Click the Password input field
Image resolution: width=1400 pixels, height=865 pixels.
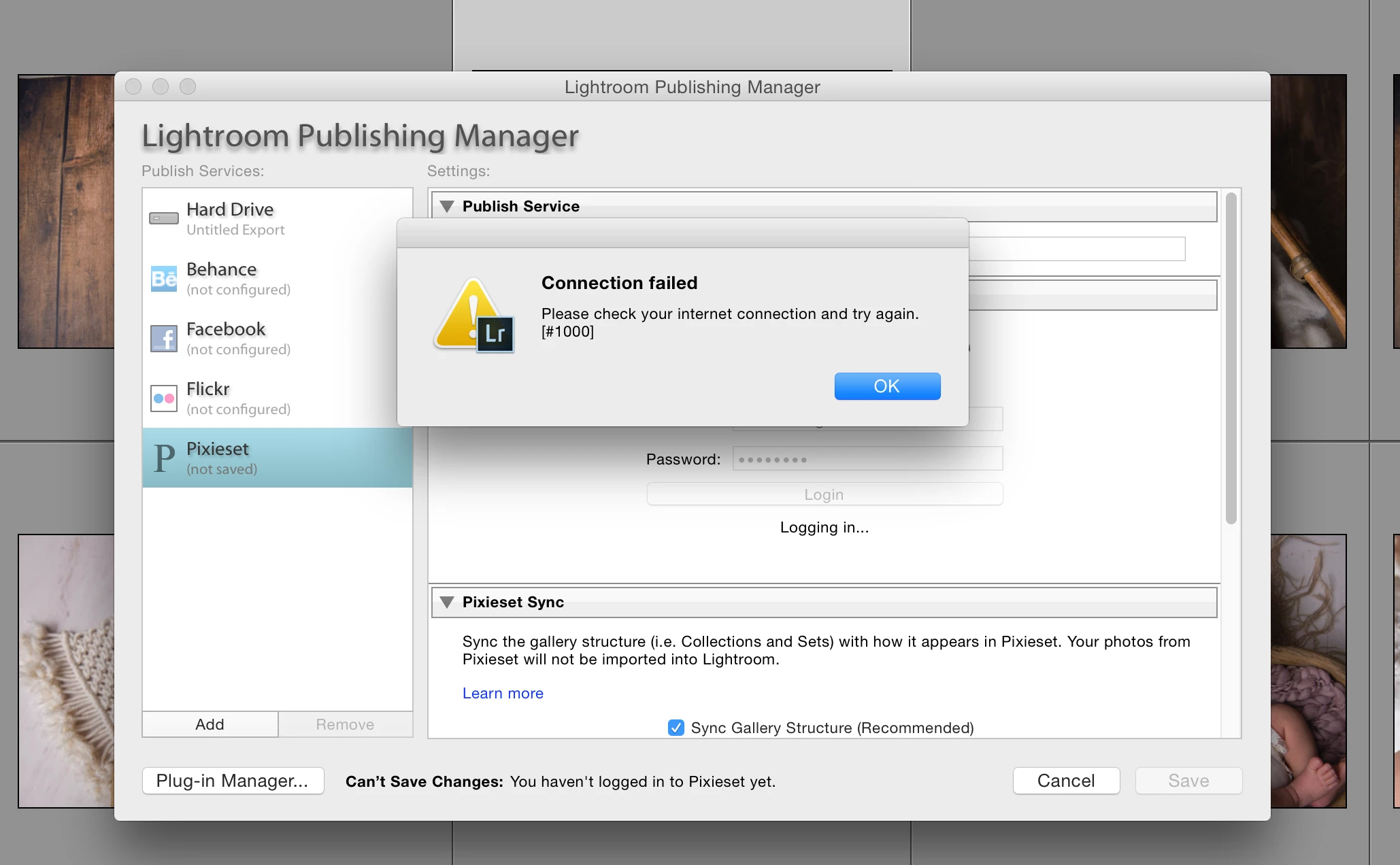pos(867,459)
